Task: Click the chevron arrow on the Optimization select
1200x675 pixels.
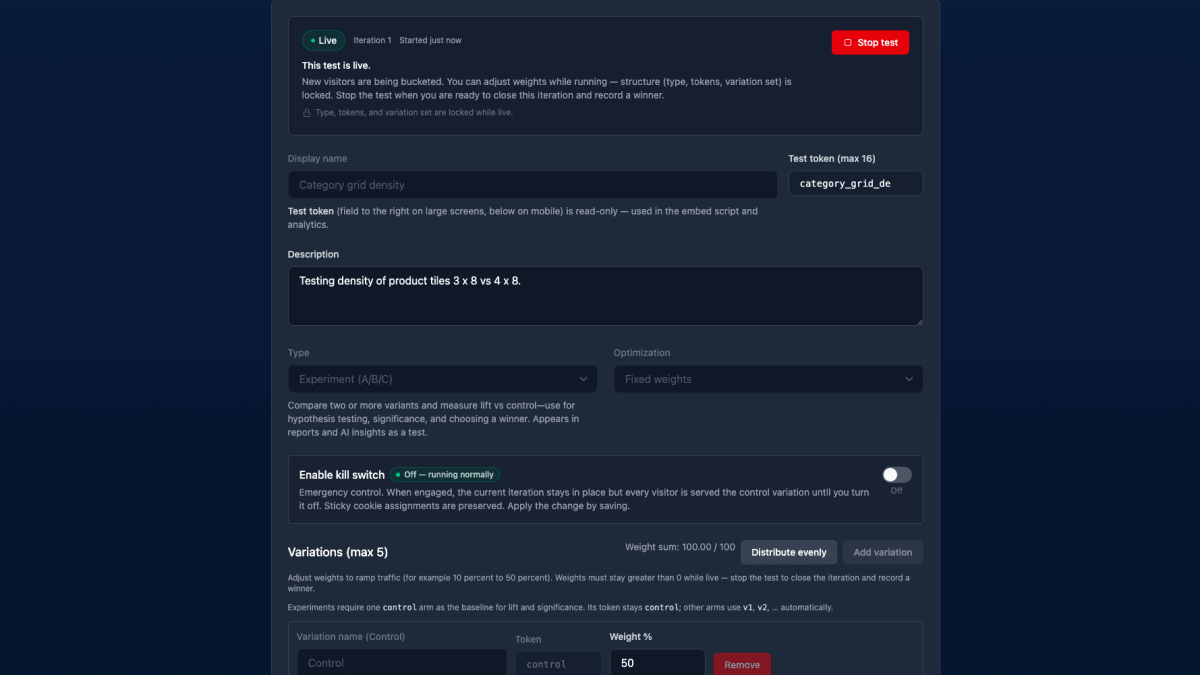Action: pos(909,379)
